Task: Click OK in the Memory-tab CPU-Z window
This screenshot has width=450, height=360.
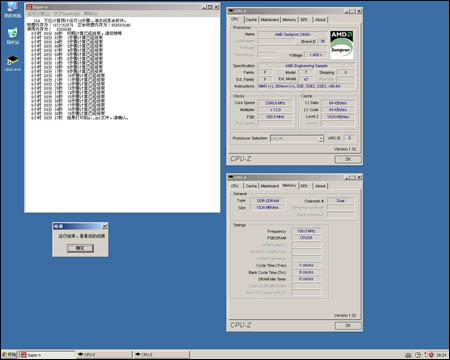Action: 348,325
